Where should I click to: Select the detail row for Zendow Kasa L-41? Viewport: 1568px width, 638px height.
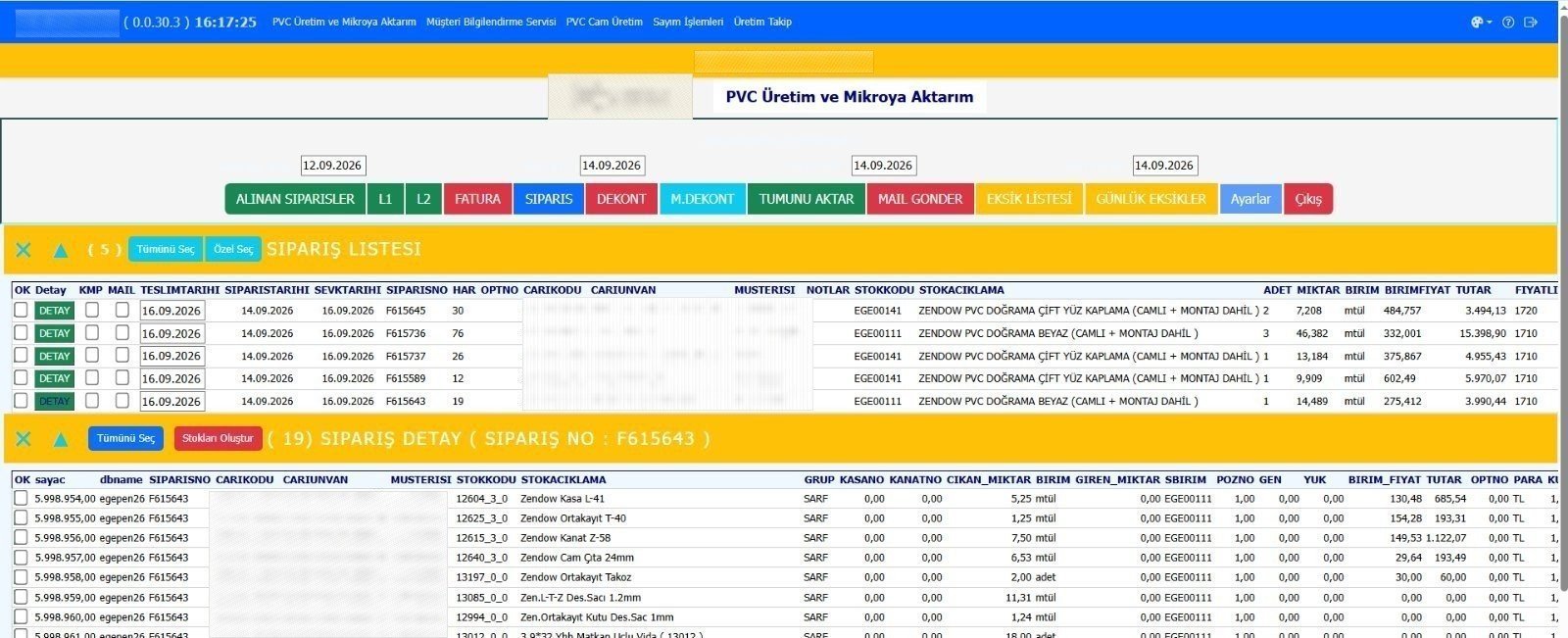pyautogui.click(x=21, y=498)
